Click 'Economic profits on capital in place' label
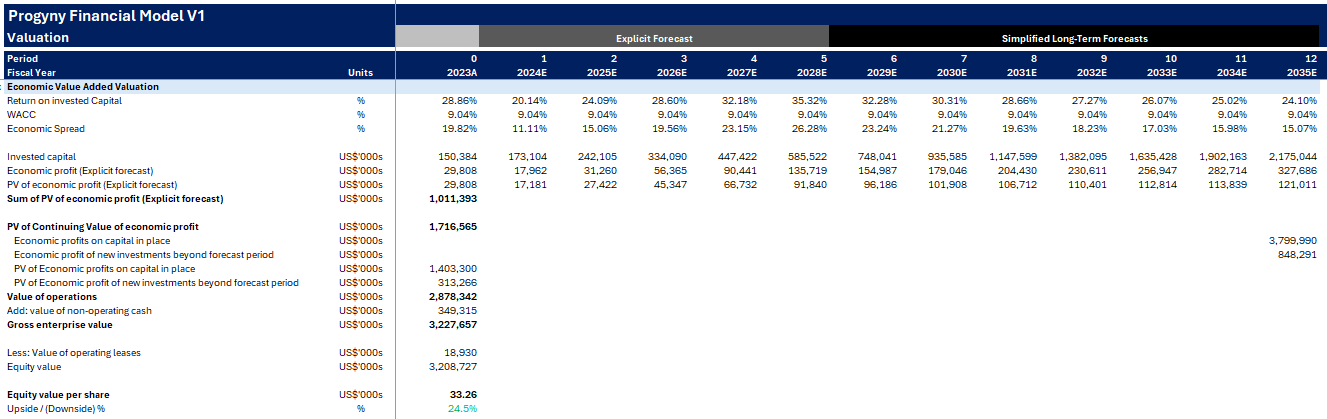The width and height of the screenshot is (1327, 419). [x=92, y=241]
